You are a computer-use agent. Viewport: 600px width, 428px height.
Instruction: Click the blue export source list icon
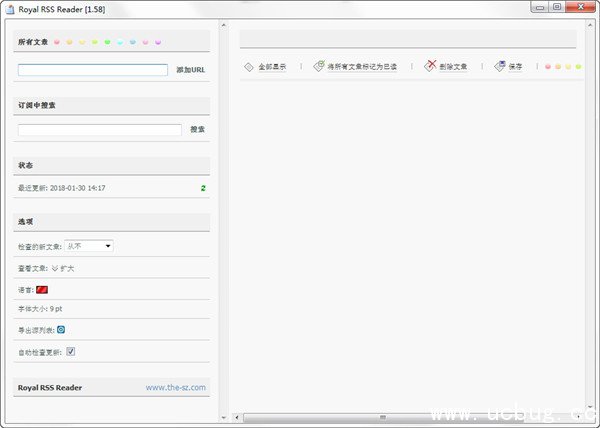click(x=61, y=329)
